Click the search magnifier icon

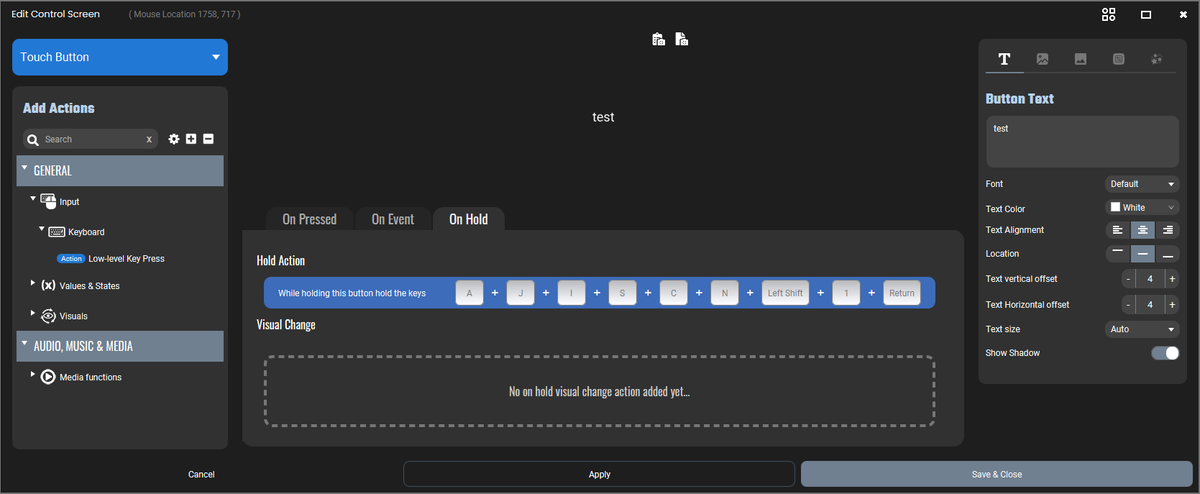[33, 139]
